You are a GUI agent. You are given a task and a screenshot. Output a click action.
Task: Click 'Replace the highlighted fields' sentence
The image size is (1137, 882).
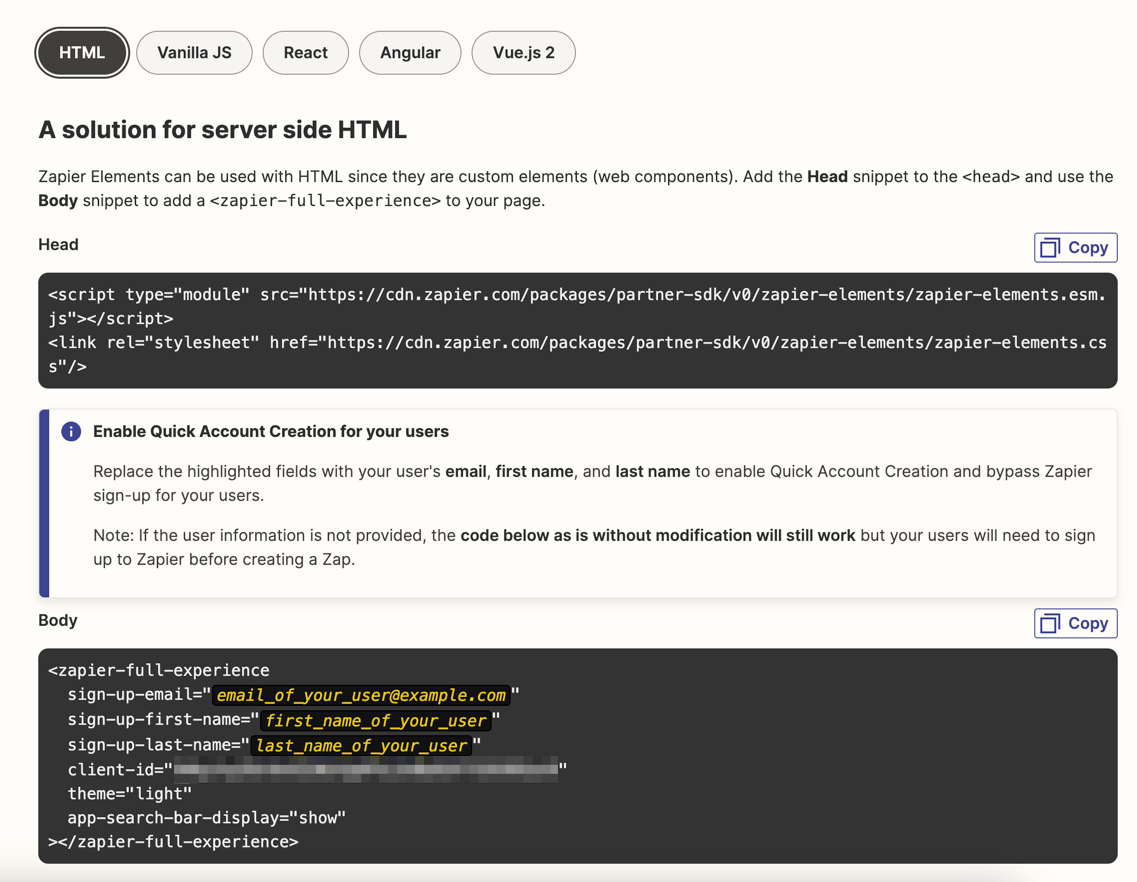(x=592, y=483)
